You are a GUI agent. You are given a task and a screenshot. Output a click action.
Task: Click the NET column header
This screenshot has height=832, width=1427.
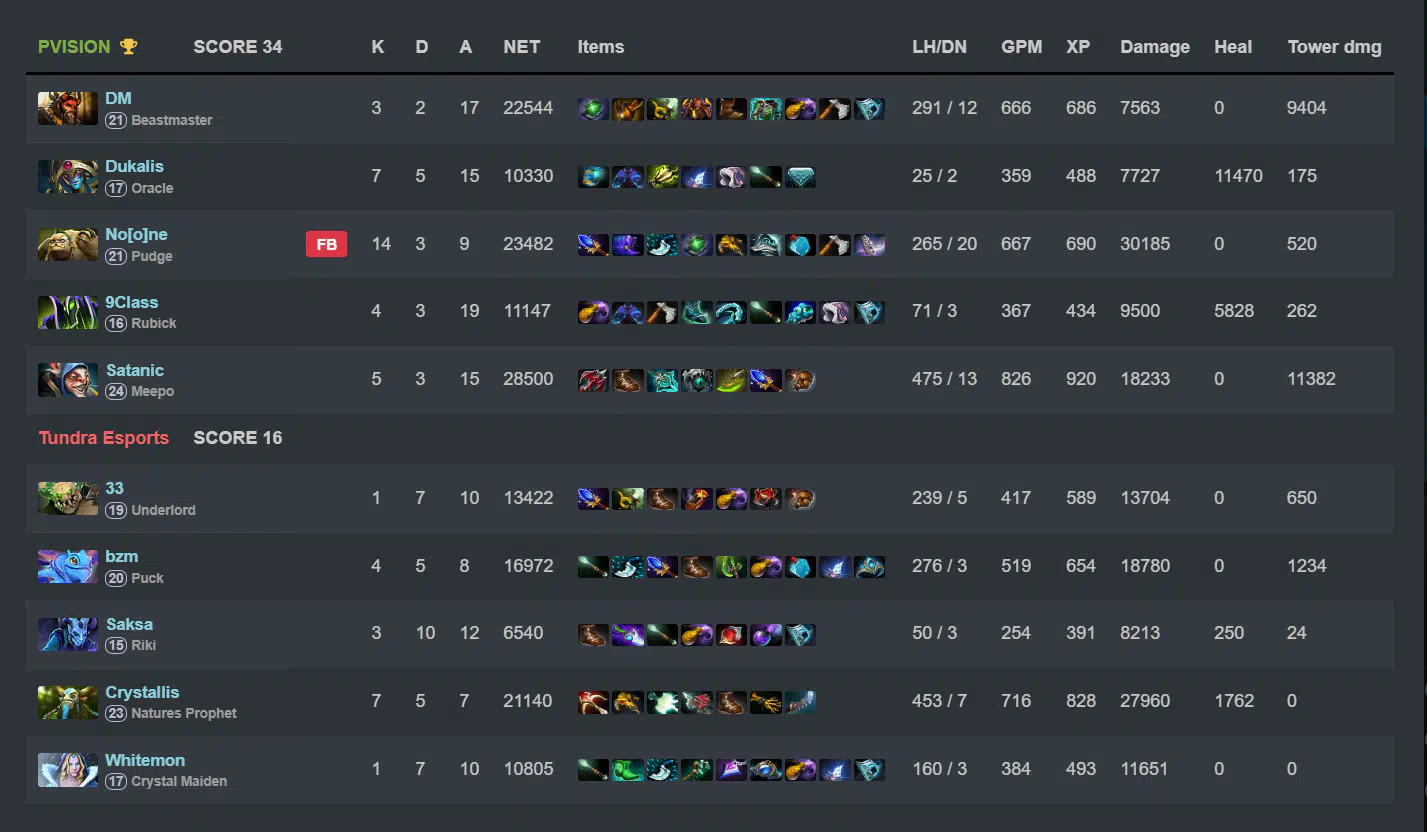[x=522, y=47]
